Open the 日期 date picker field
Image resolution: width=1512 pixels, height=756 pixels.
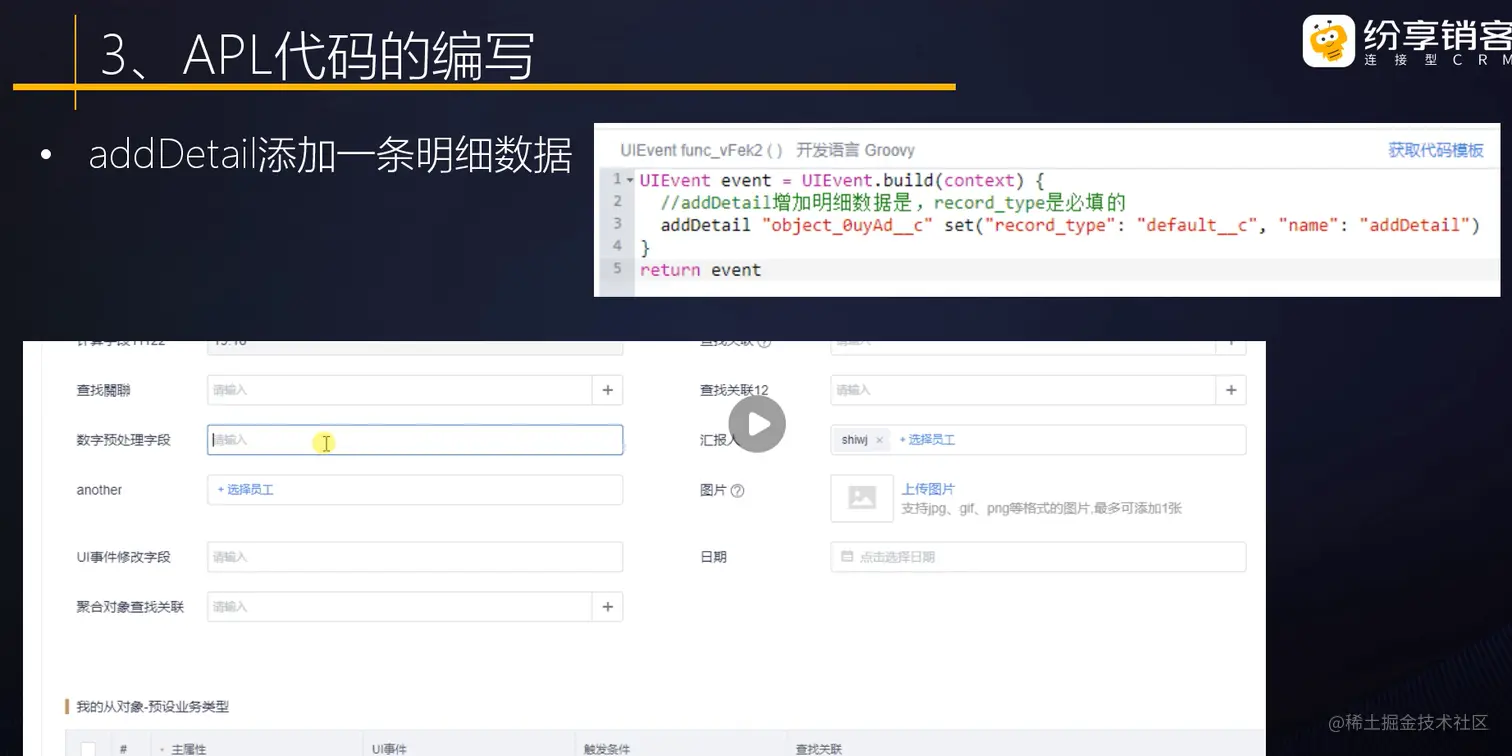pyautogui.click(x=1038, y=557)
